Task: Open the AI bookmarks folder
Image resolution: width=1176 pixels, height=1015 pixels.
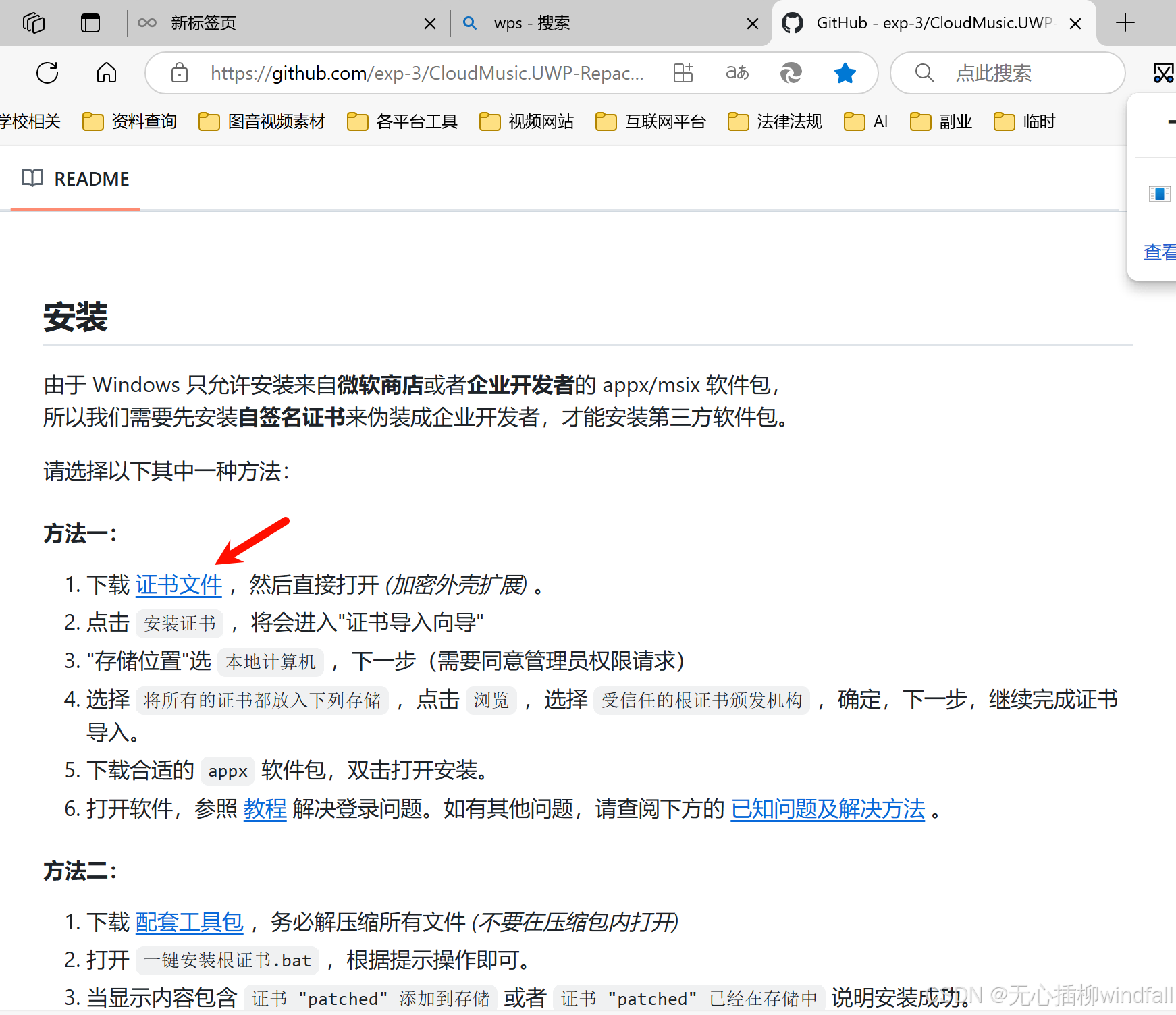Action: point(866,121)
